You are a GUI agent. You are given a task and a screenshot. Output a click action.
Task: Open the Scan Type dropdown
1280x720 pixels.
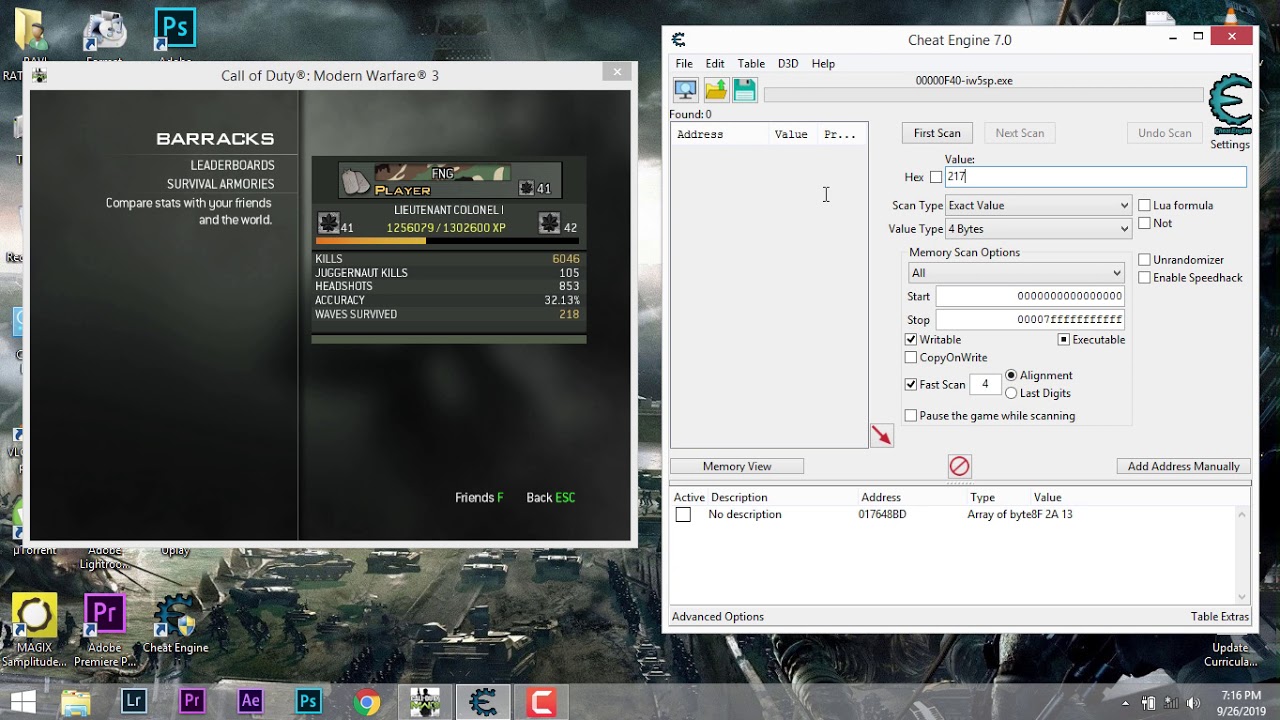tap(1039, 205)
